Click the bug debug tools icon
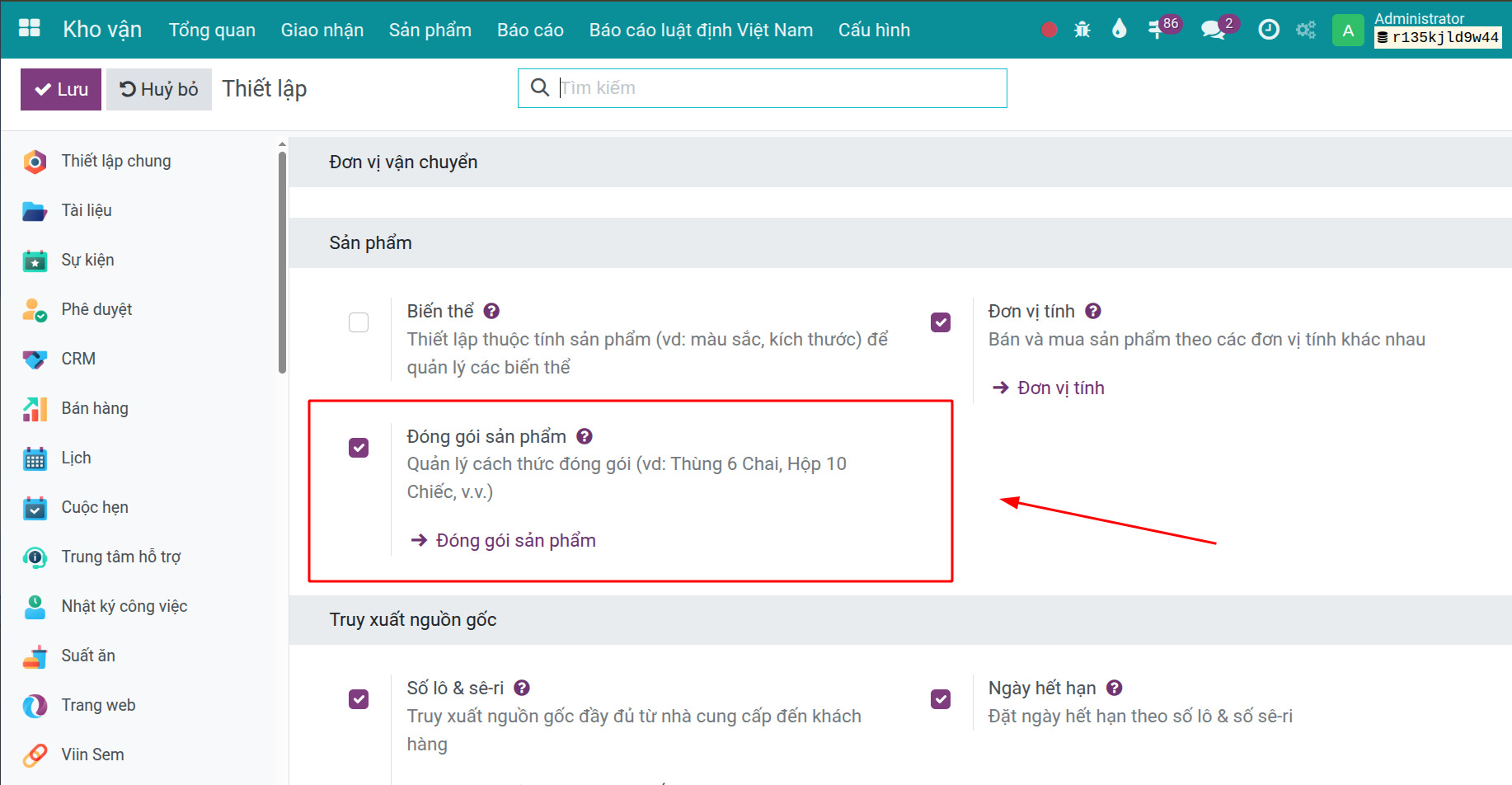This screenshot has width=1512, height=785. tap(1082, 31)
